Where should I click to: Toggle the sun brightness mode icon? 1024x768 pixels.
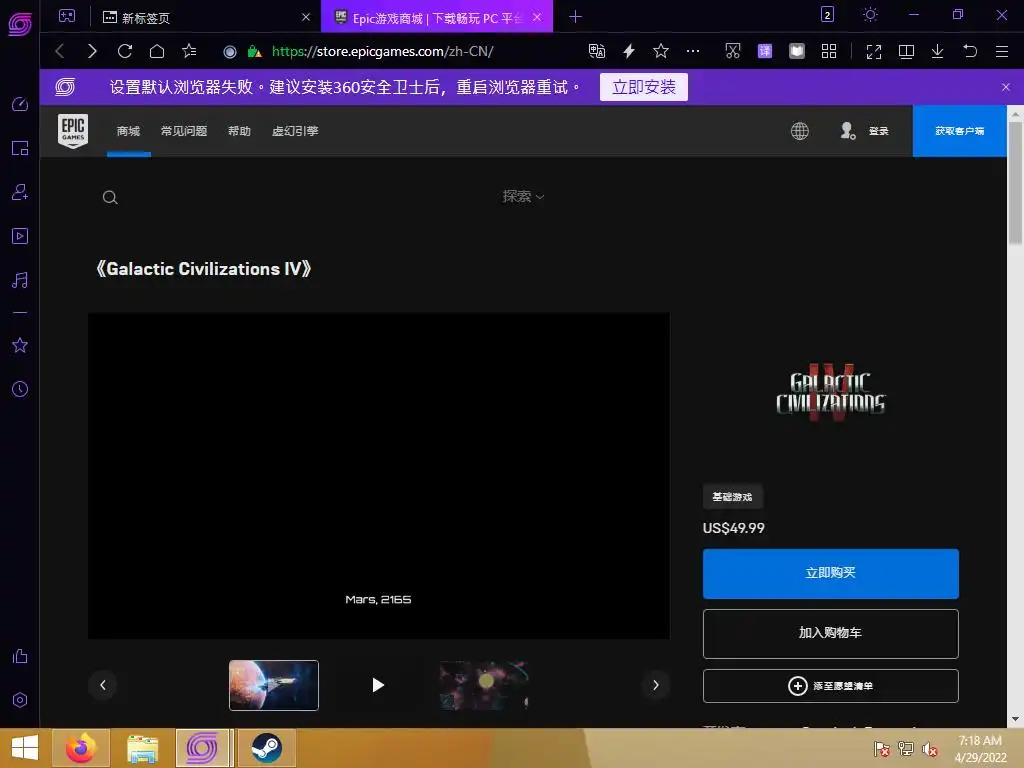coord(870,14)
